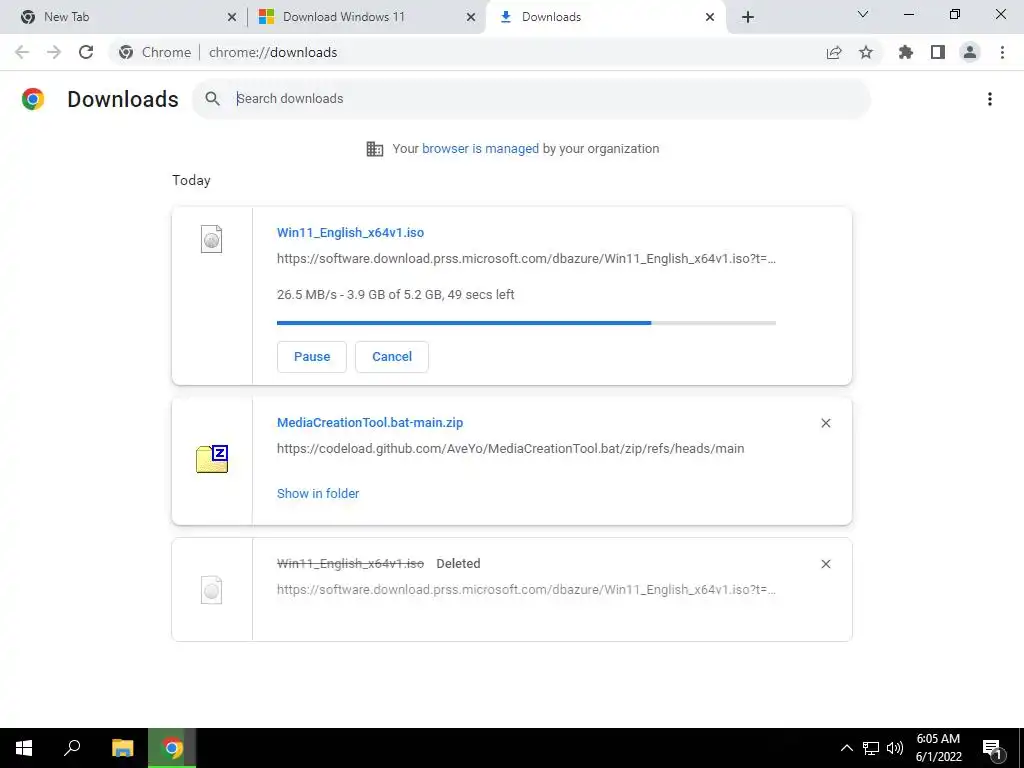Reload the downloads page

[x=86, y=52]
